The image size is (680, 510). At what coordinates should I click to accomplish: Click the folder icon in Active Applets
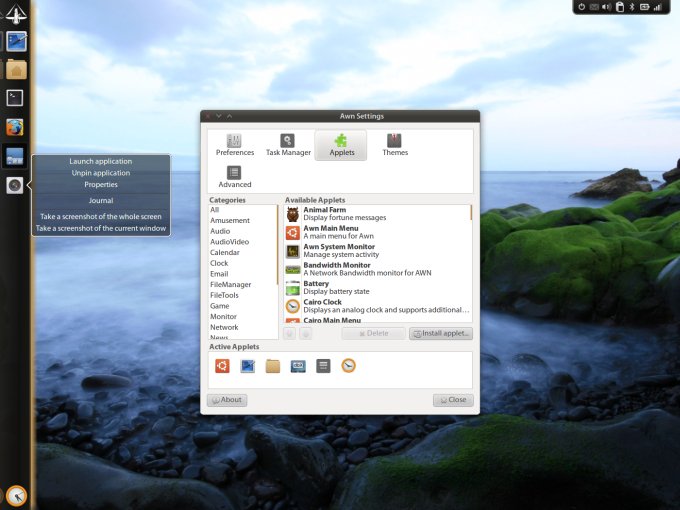pos(273,366)
